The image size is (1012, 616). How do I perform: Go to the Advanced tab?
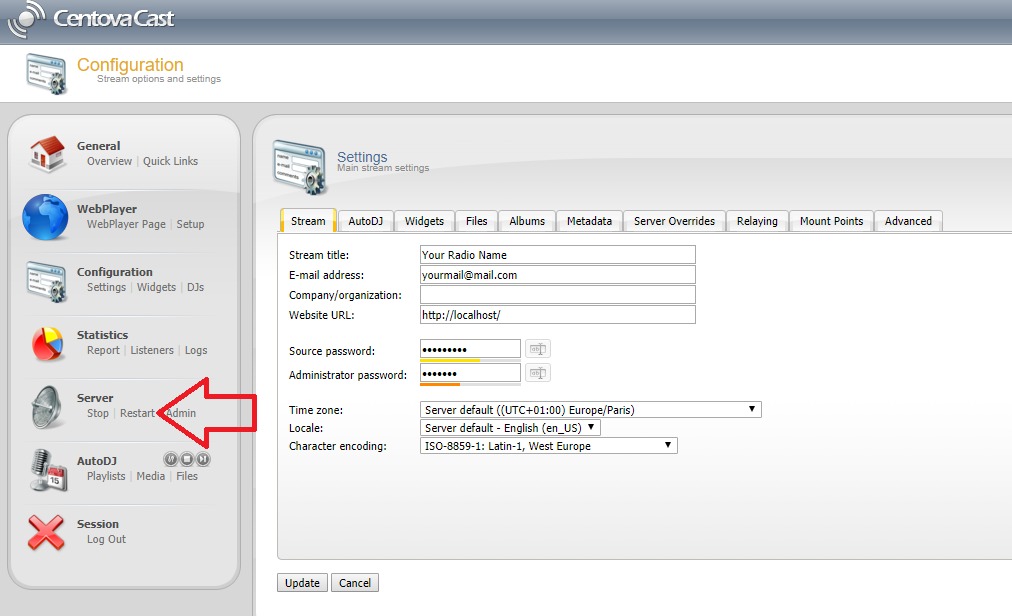[x=908, y=221]
